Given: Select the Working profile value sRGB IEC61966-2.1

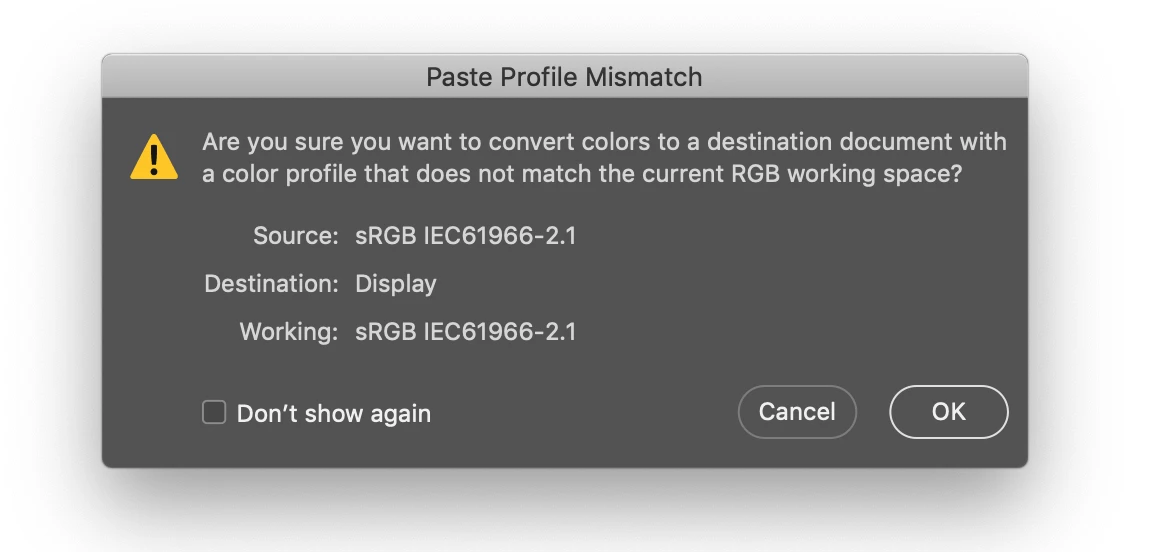Looking at the screenshot, I should [x=465, y=331].
